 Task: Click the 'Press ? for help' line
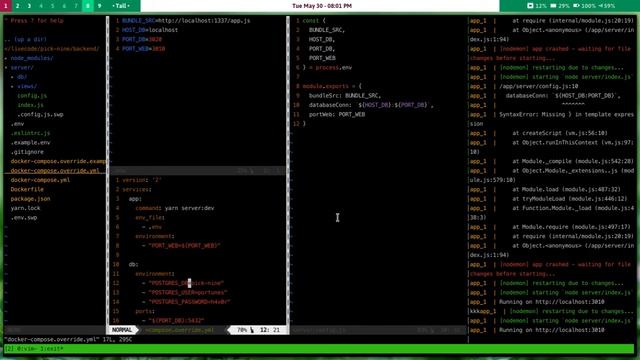[34, 20]
